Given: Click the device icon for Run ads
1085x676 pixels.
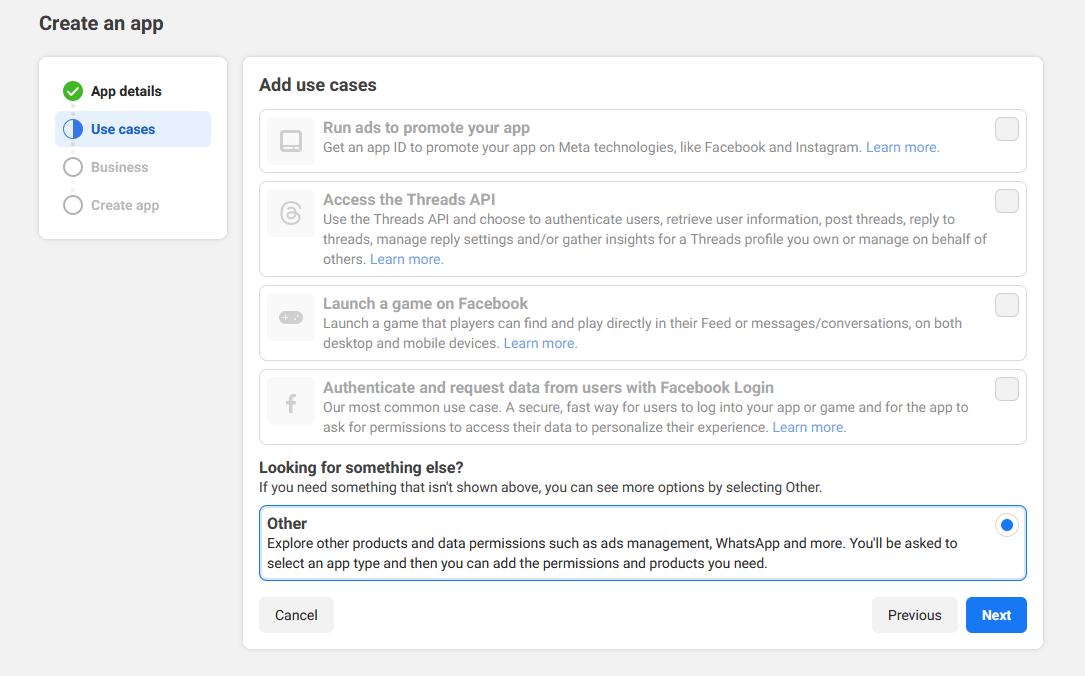Looking at the screenshot, I should (x=291, y=140).
